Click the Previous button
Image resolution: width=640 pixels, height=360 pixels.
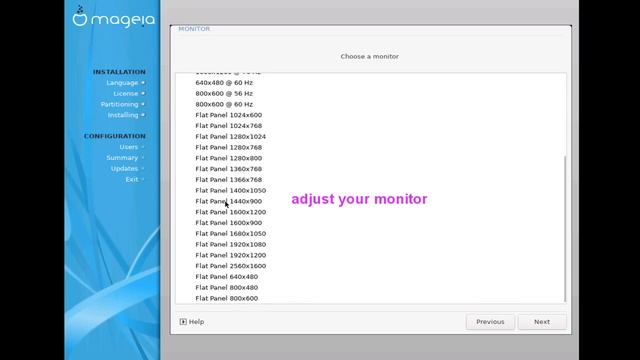tap(490, 322)
